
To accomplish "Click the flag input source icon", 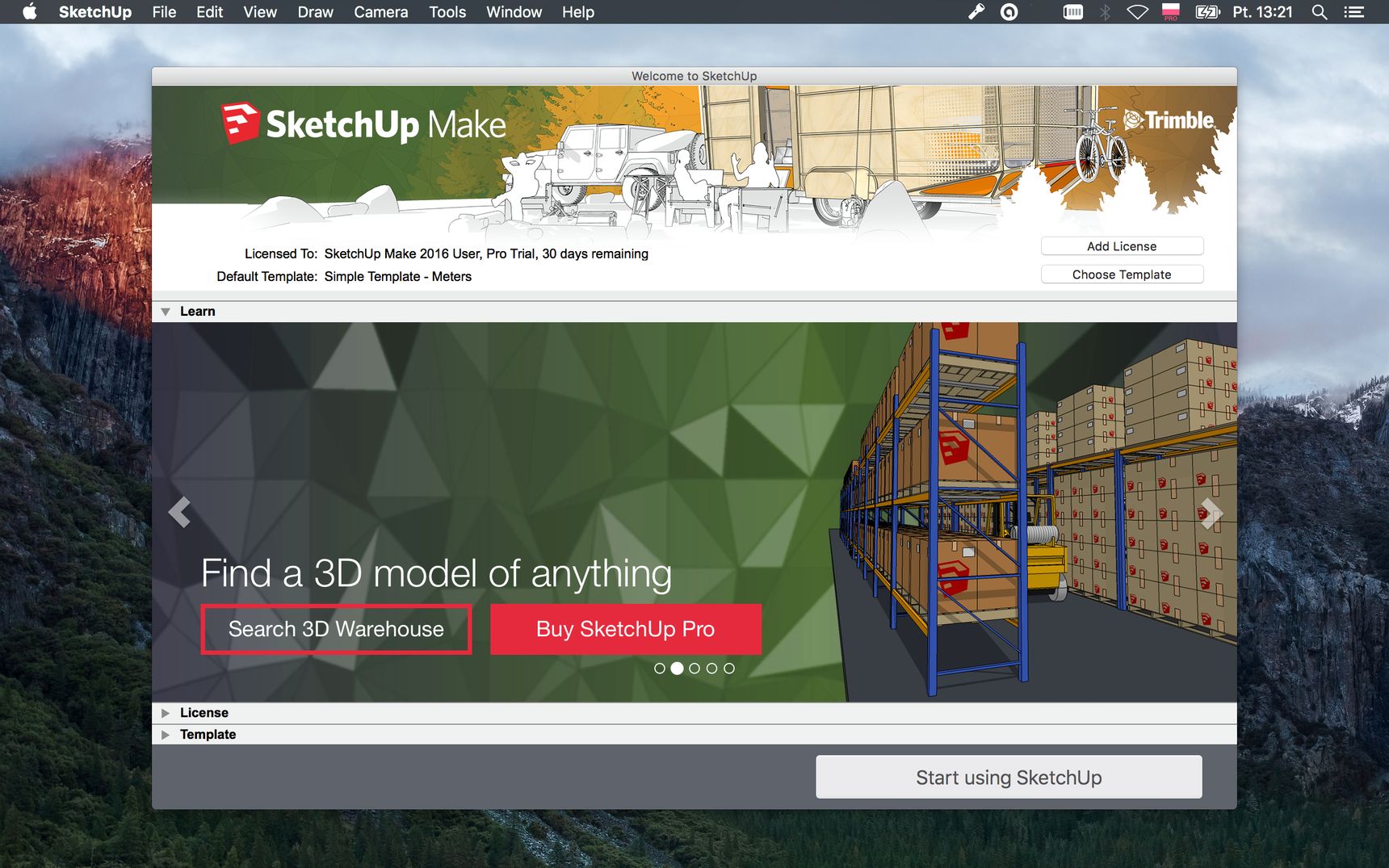I will click(x=1170, y=11).
